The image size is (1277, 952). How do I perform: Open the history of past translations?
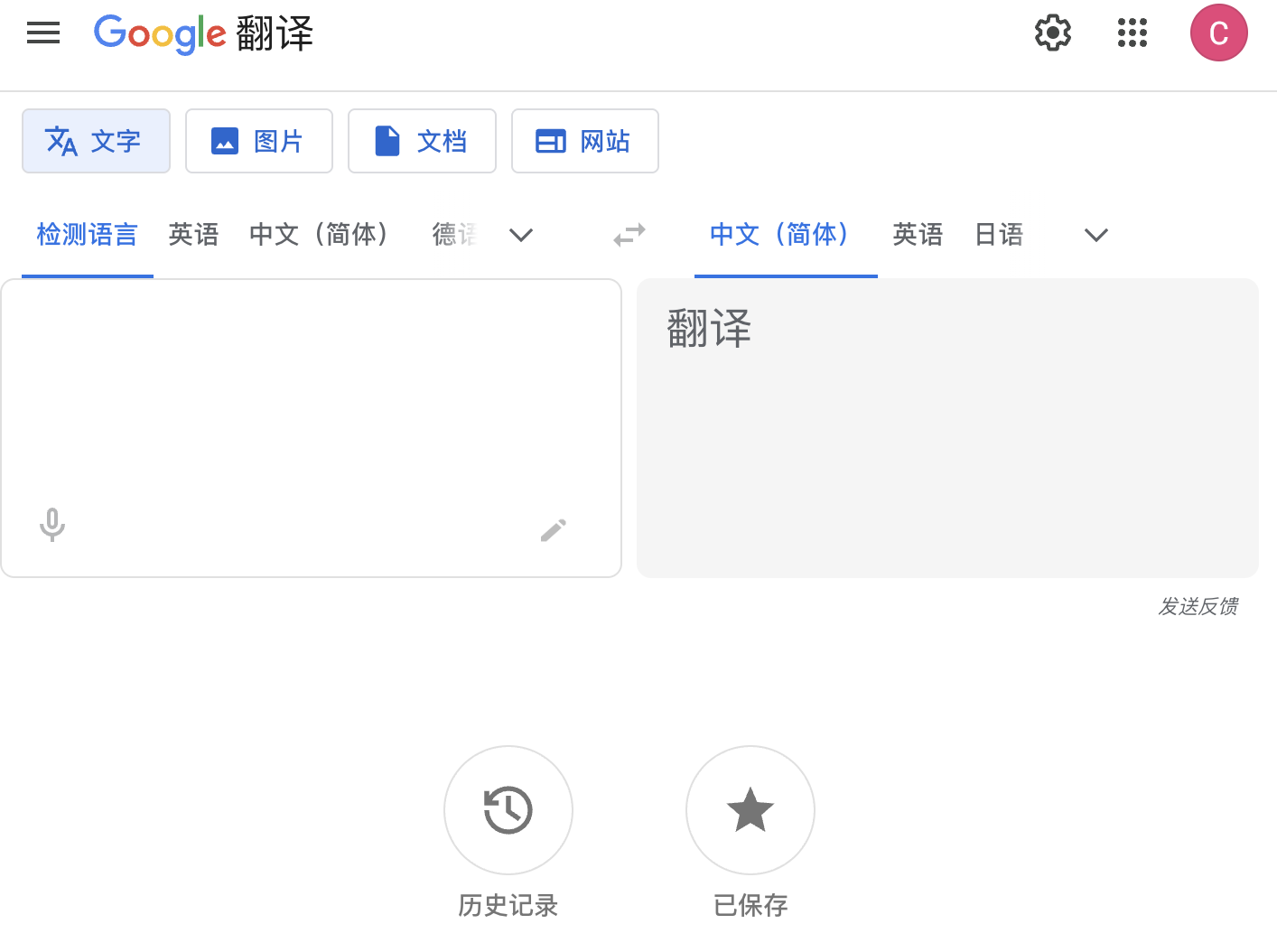coord(508,810)
